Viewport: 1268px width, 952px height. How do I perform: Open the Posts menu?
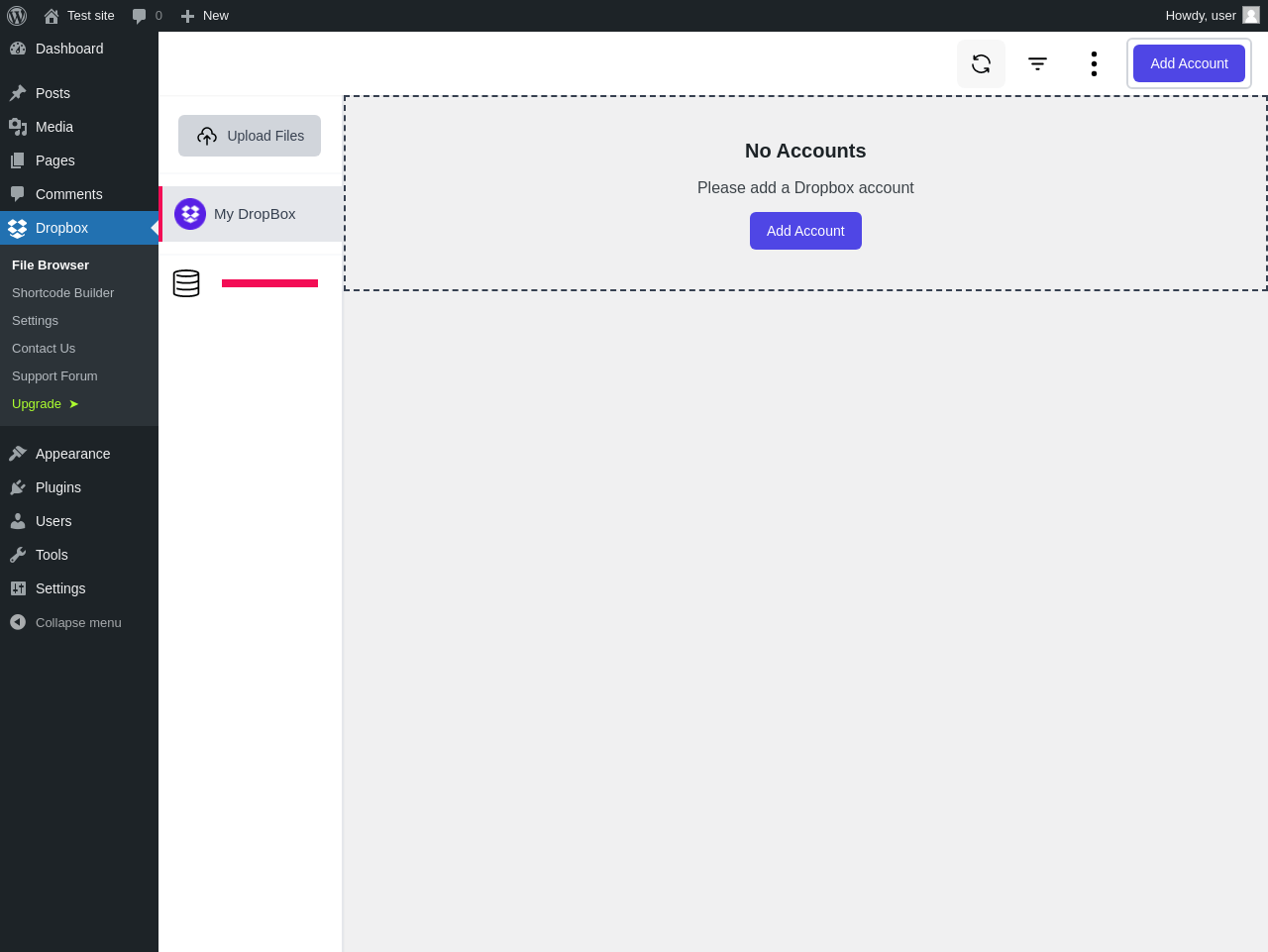point(79,93)
